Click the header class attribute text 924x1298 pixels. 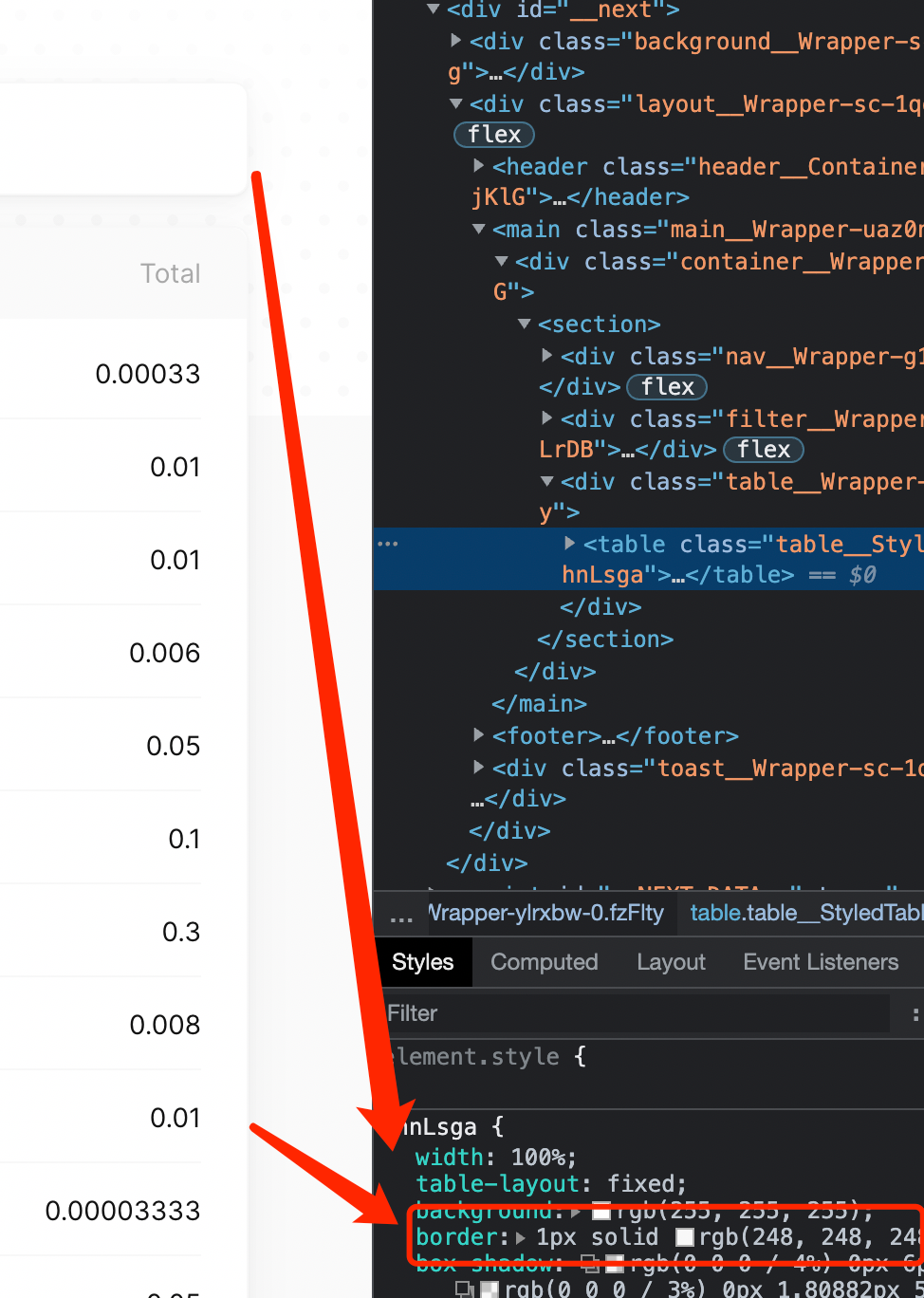(764, 167)
